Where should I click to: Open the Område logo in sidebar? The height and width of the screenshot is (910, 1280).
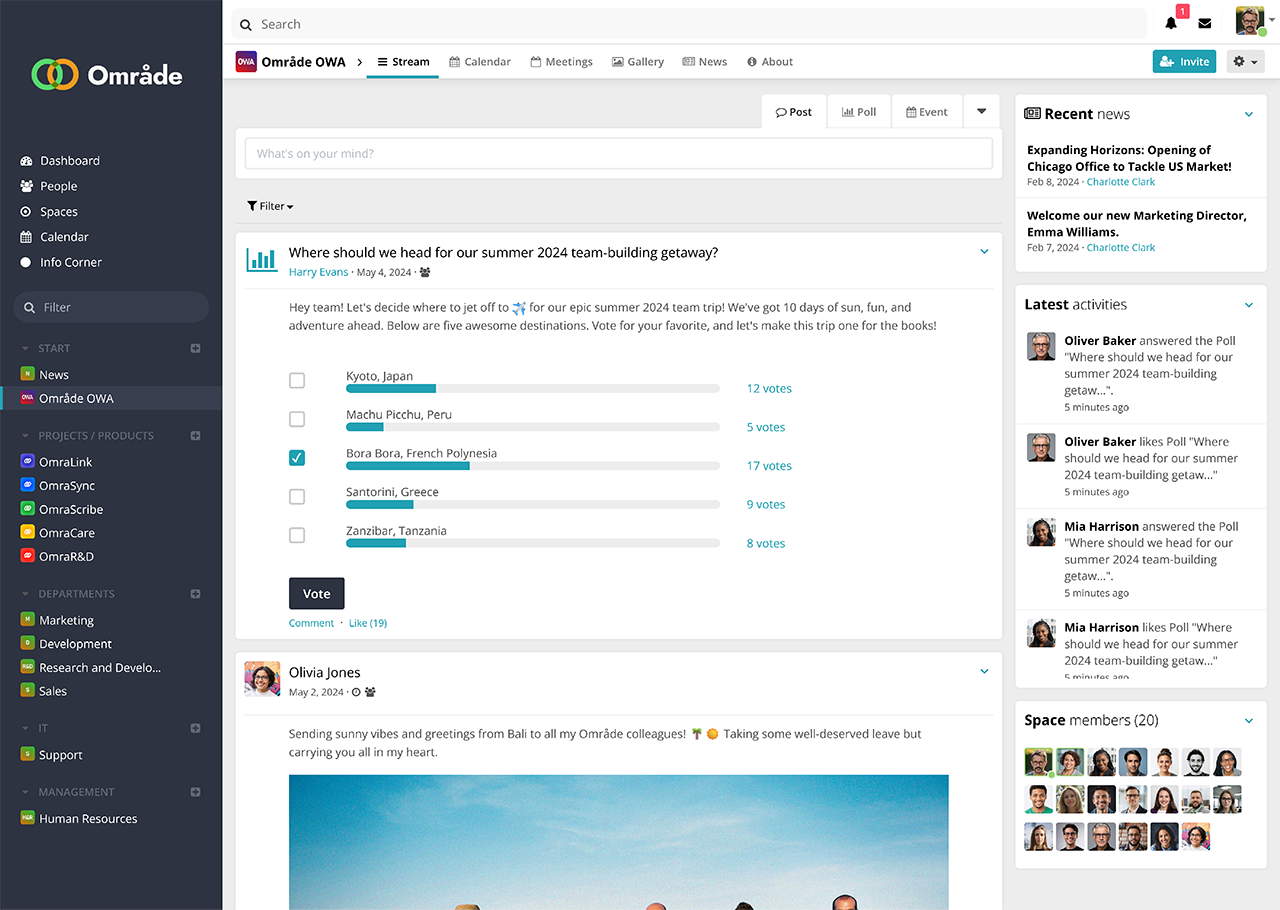point(107,75)
